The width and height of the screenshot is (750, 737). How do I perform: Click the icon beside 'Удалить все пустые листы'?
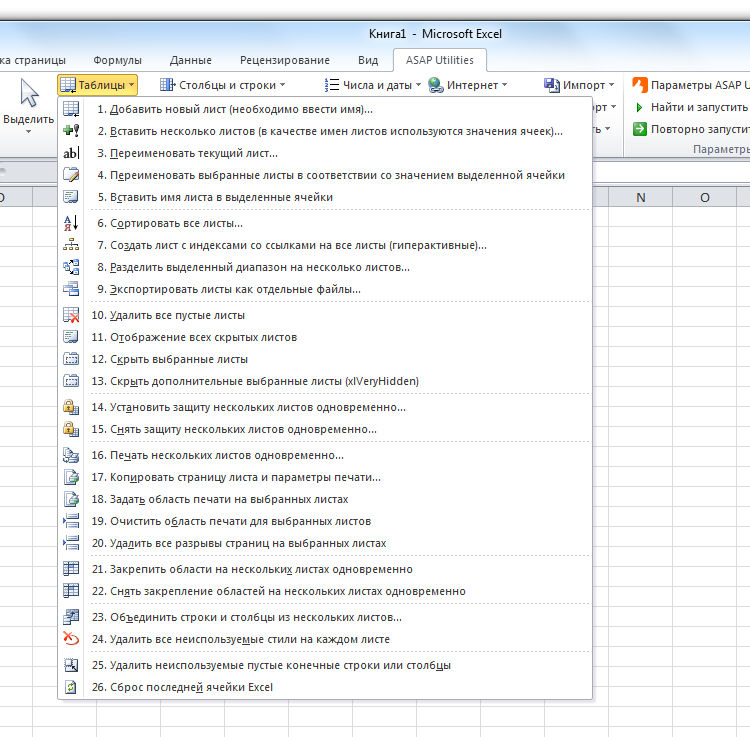pos(71,315)
